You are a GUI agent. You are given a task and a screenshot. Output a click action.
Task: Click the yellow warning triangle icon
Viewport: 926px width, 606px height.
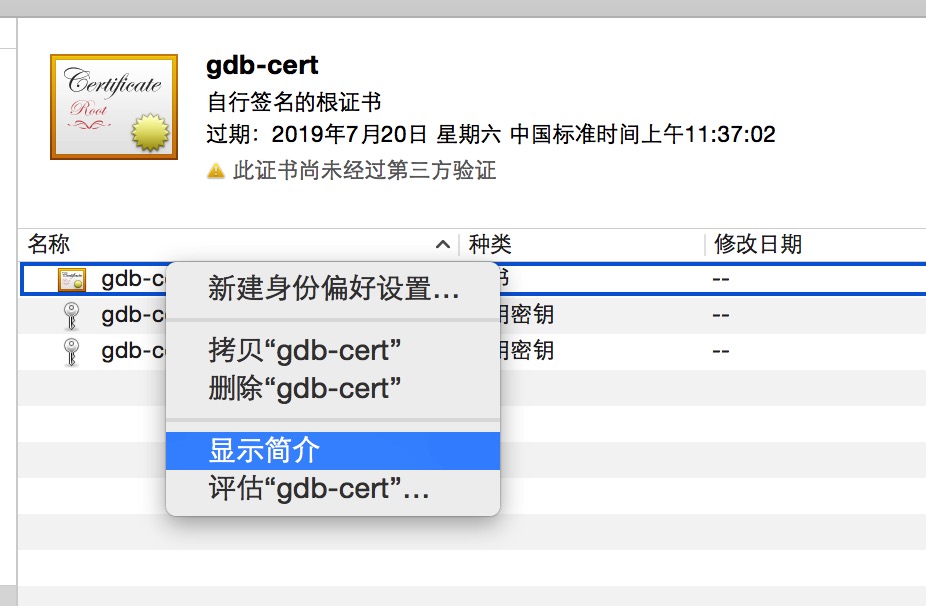[x=216, y=171]
